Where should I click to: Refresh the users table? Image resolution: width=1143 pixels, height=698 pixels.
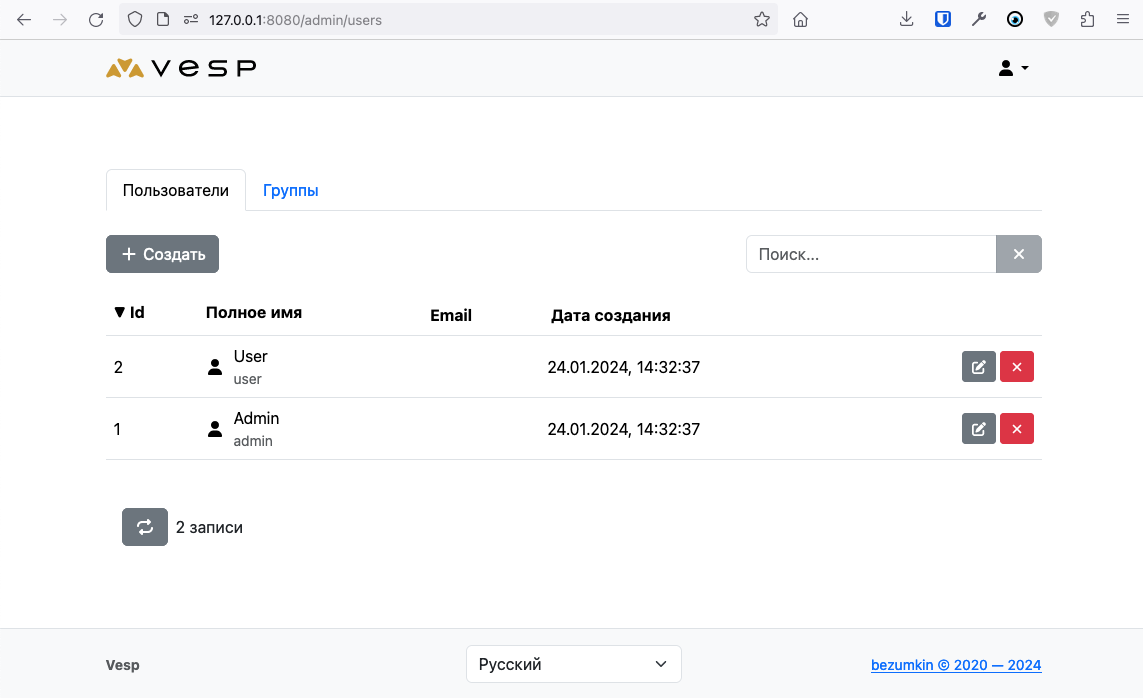(145, 527)
